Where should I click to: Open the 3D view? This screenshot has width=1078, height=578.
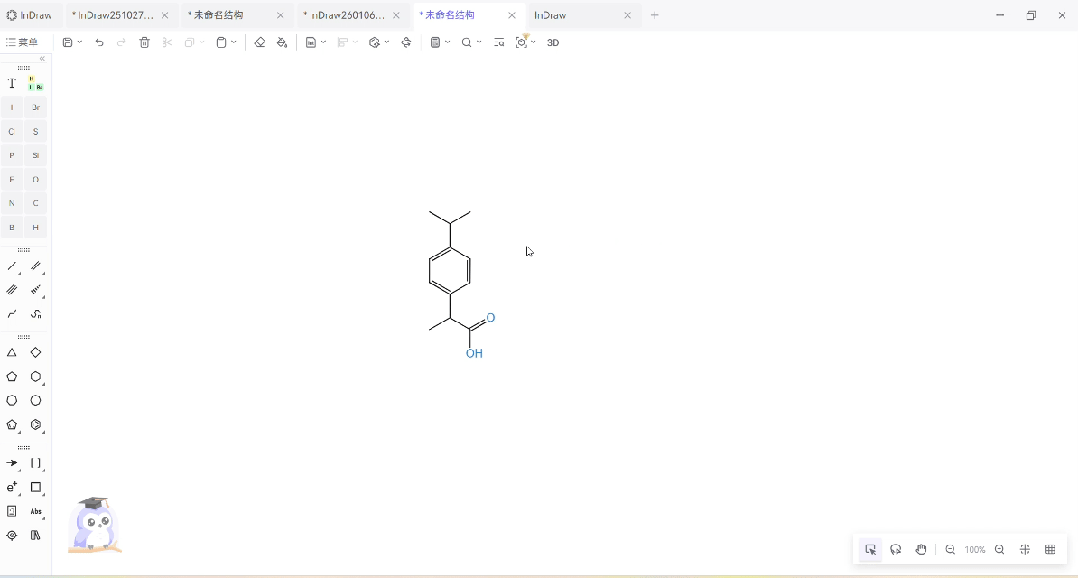click(553, 43)
